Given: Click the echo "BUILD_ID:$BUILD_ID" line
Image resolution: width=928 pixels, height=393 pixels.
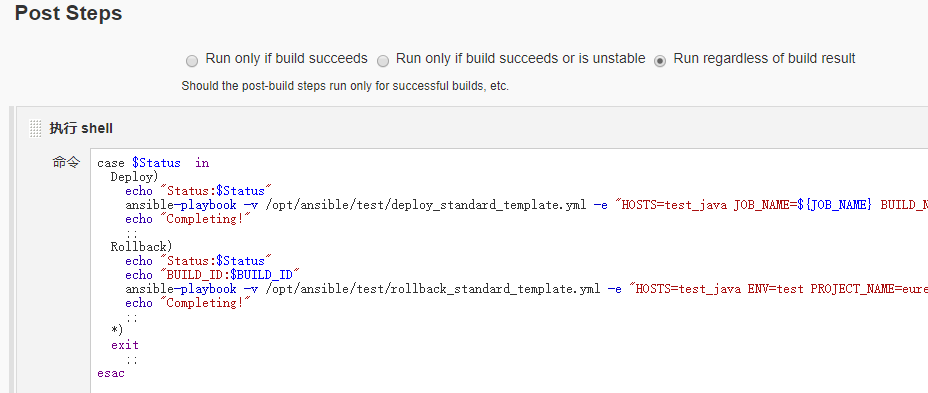Looking at the screenshot, I should 213,275.
